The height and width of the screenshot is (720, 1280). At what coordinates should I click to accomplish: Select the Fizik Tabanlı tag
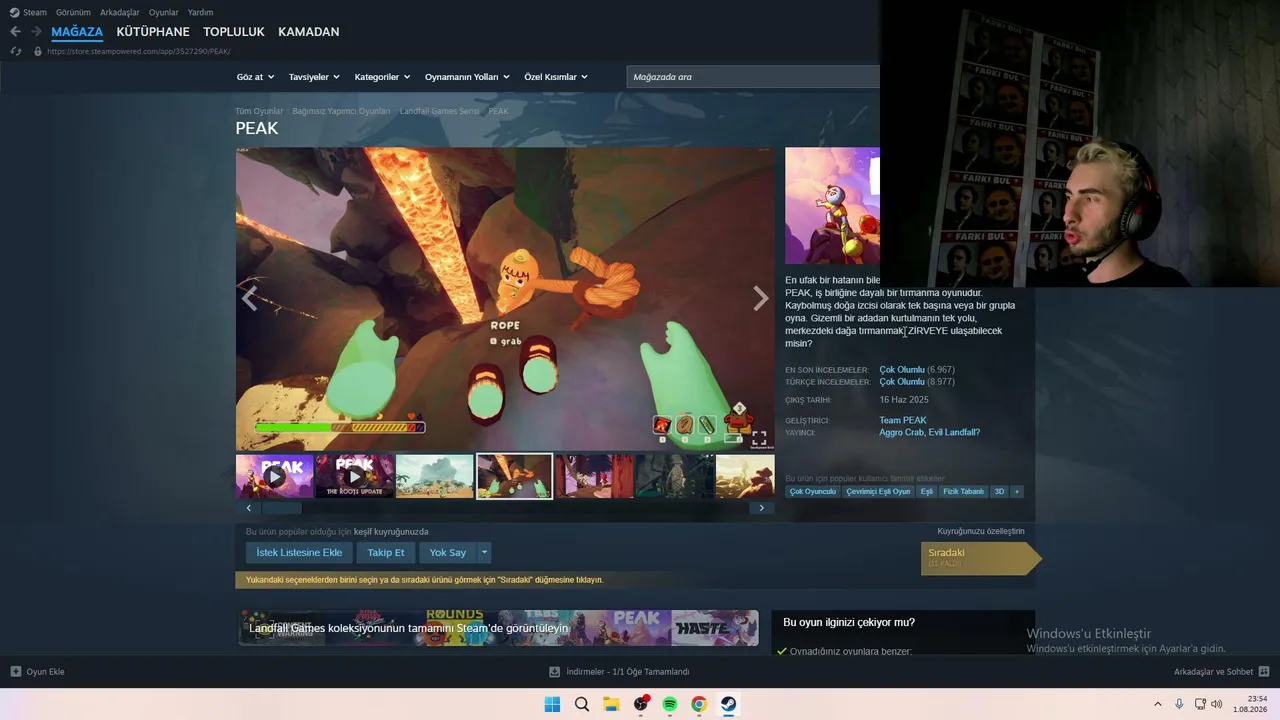click(x=964, y=492)
